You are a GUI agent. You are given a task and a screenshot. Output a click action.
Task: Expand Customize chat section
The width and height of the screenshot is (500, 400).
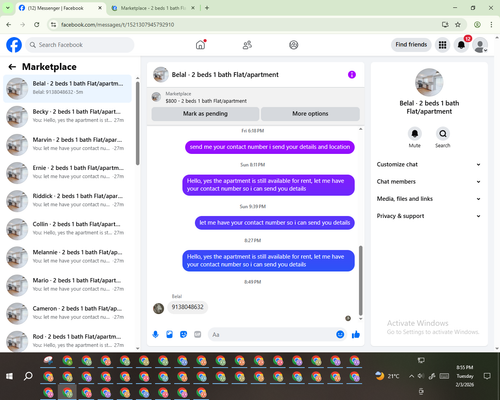(x=429, y=164)
